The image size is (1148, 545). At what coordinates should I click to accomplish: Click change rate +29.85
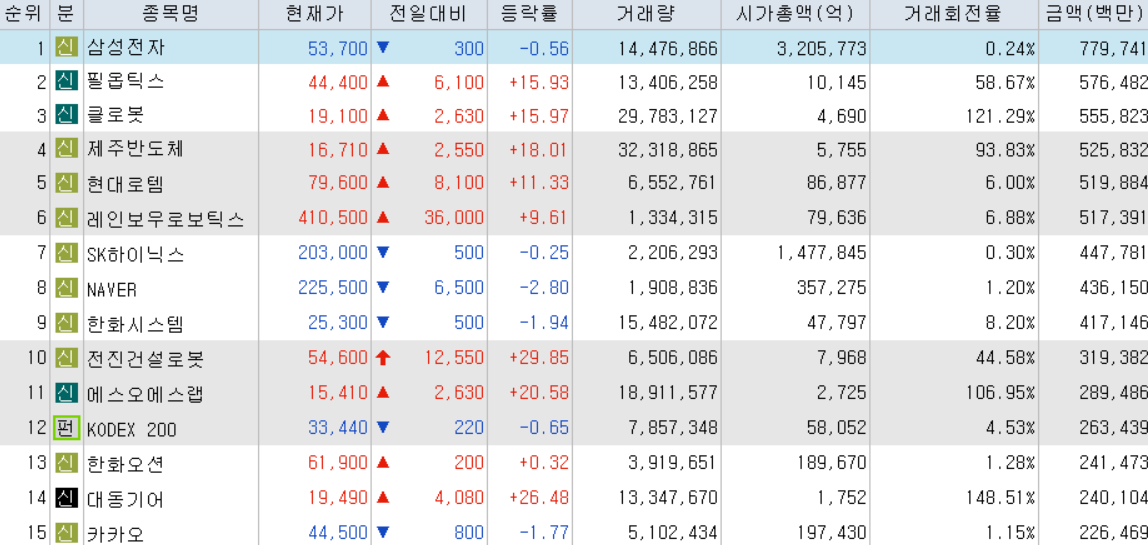(x=539, y=359)
